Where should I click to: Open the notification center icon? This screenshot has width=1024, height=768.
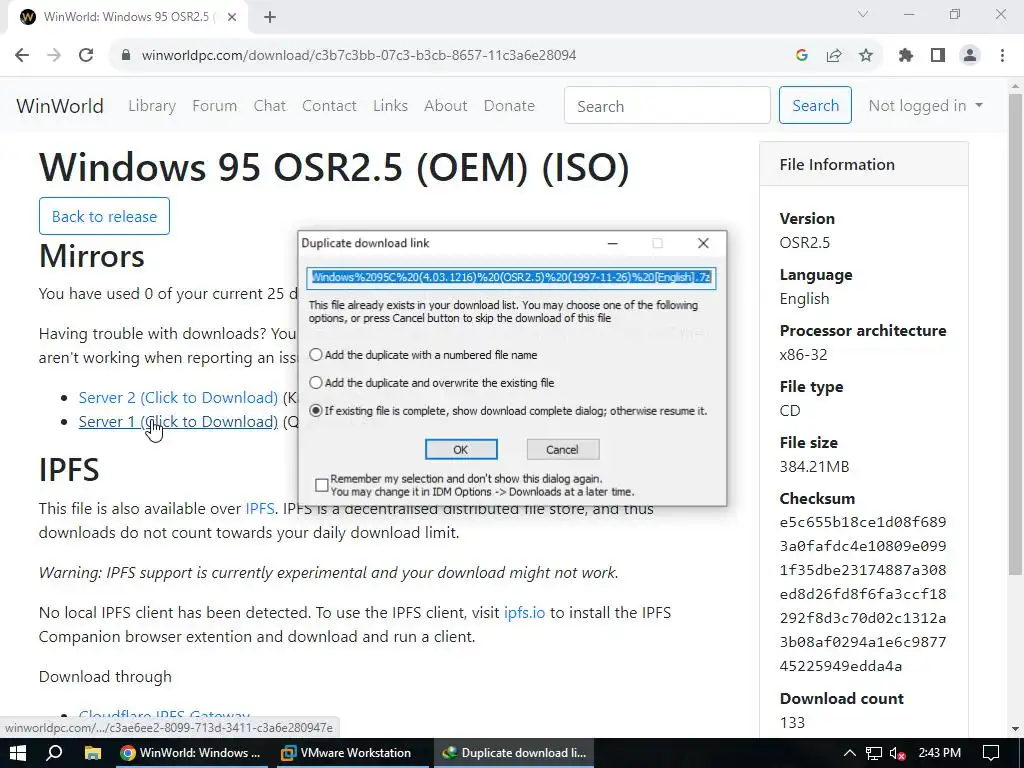pos(991,753)
